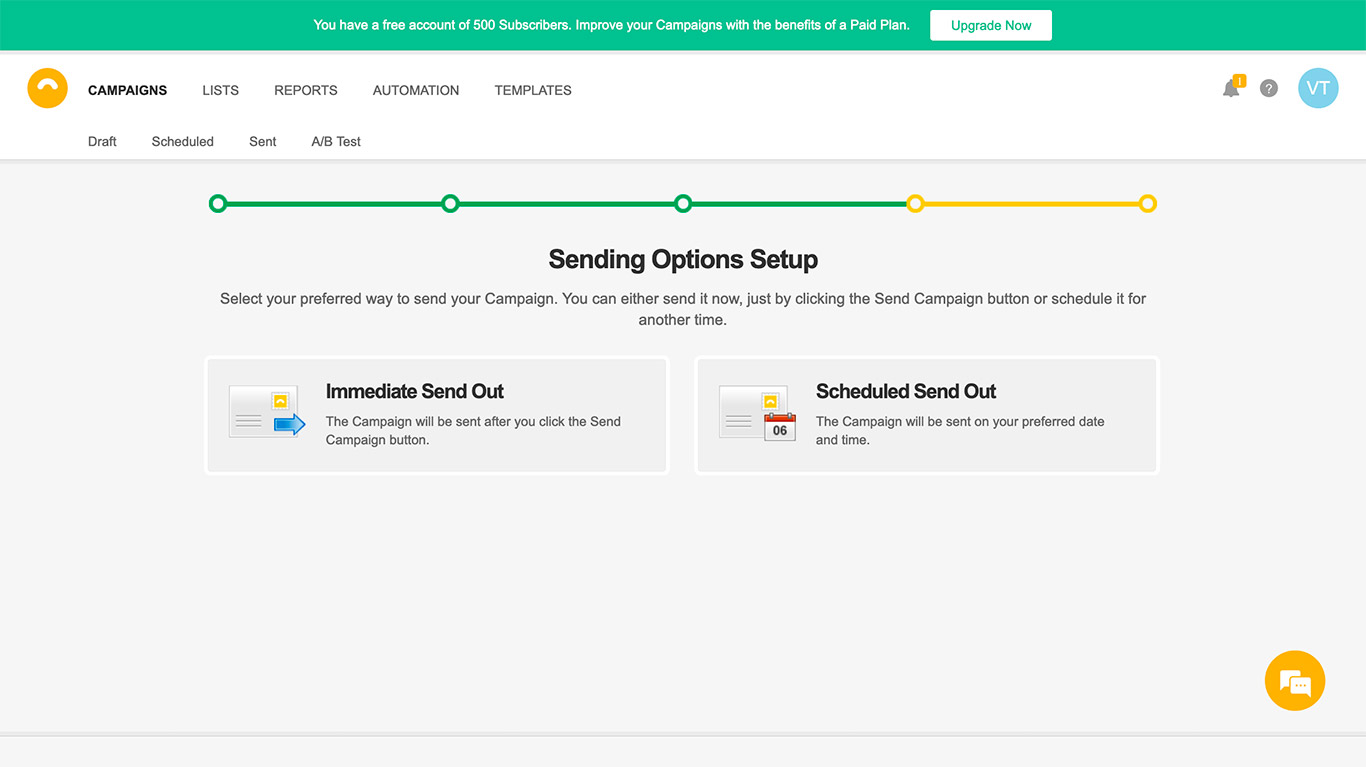
Task: Go to the Sent campaigns tab
Action: click(x=263, y=141)
